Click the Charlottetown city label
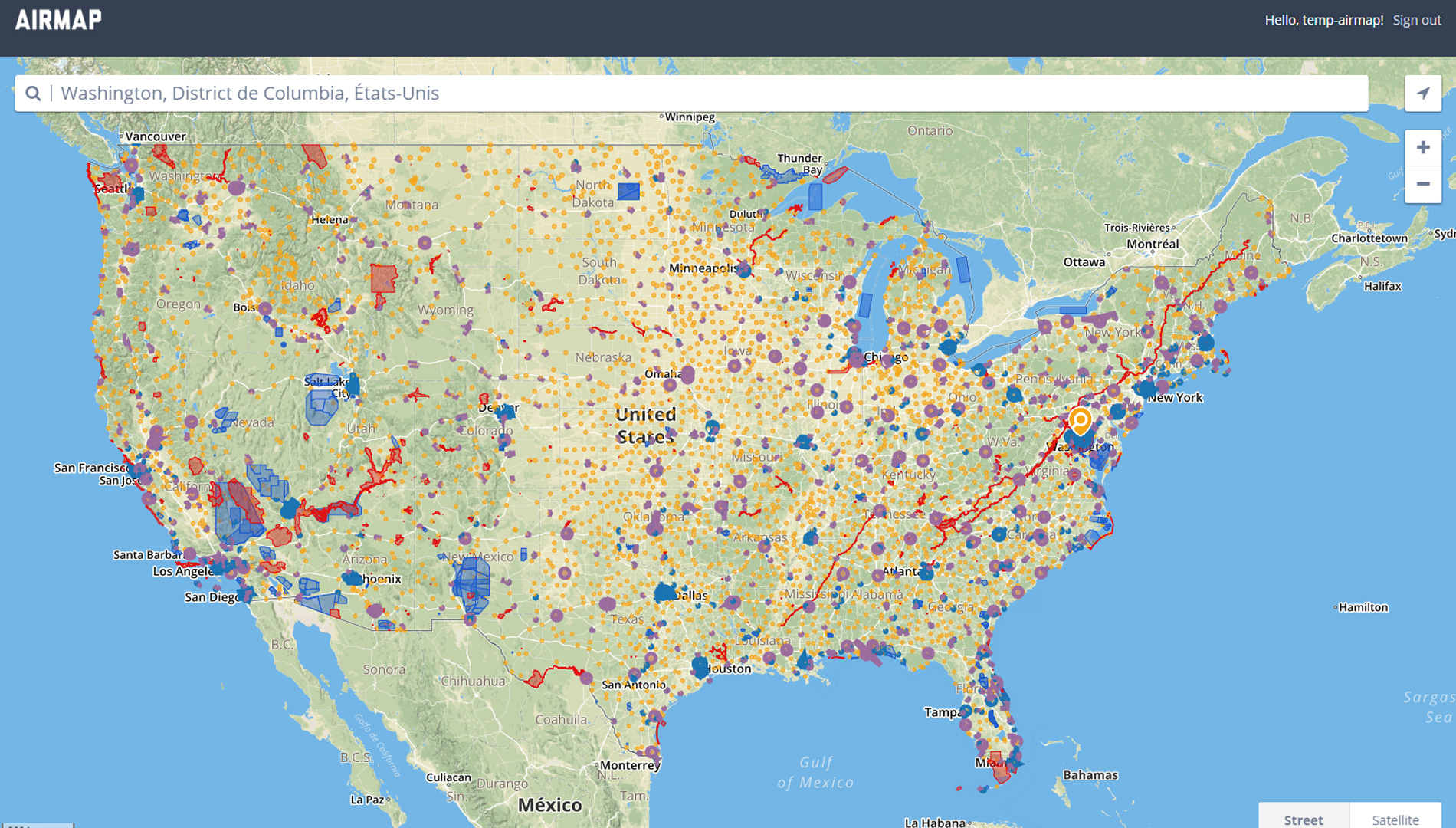Screen dimensions: 1456x828 point(1369,238)
